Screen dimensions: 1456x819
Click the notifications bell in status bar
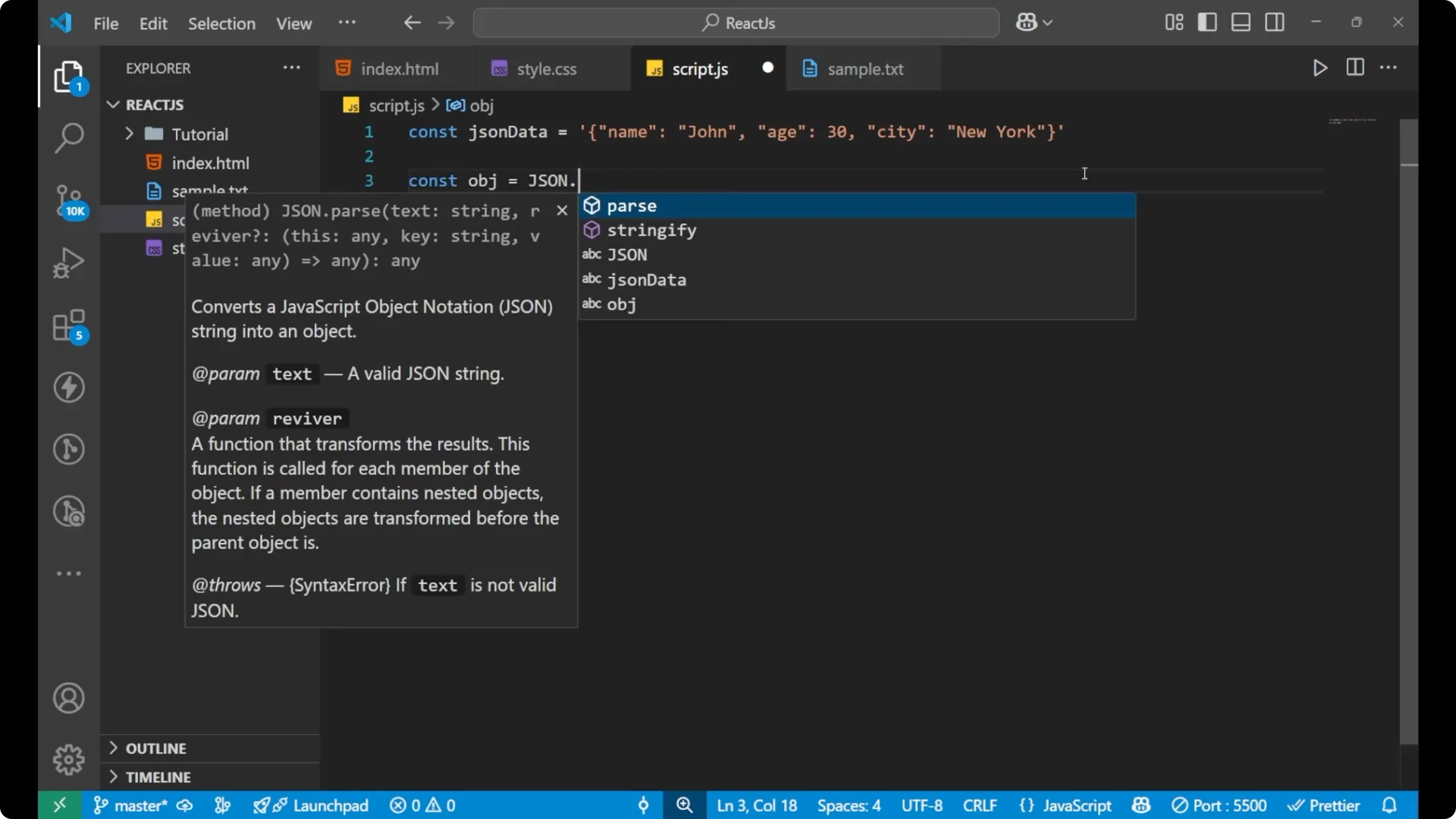(x=1391, y=805)
